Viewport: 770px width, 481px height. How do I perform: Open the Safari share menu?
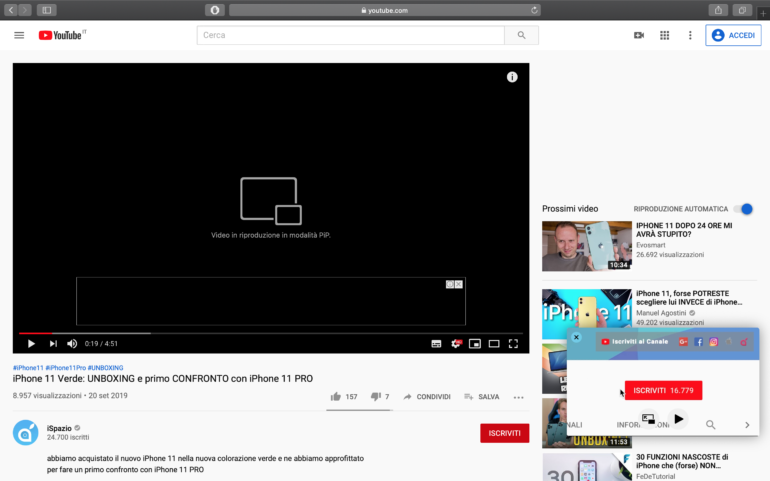pos(718,10)
